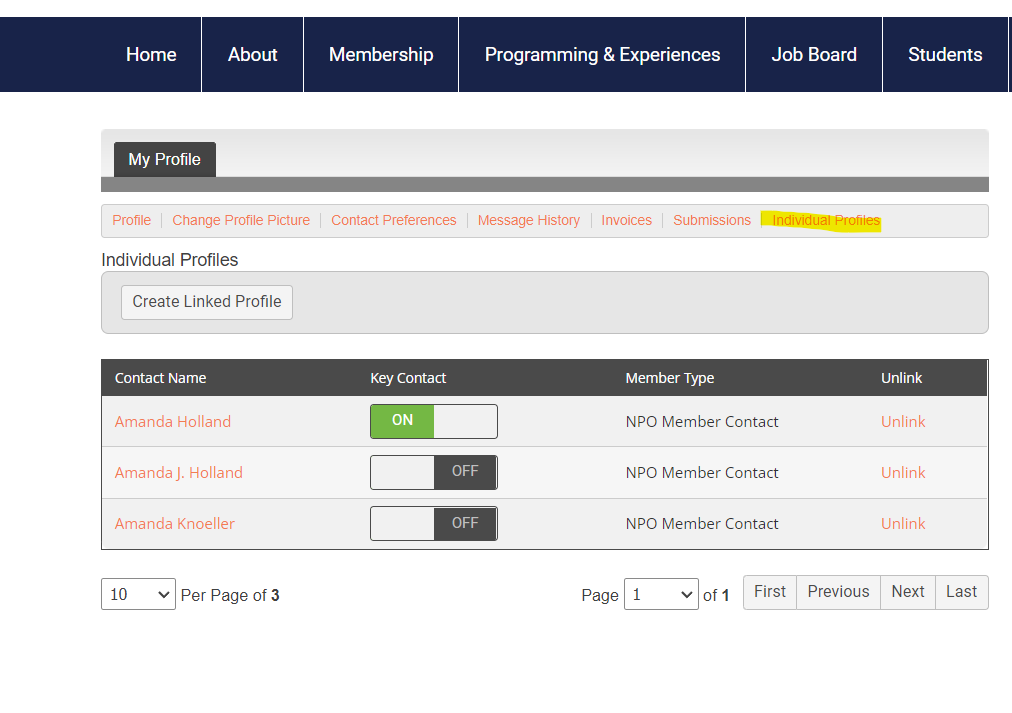
Task: Click Member Type cell for Amanda Holland
Action: pos(702,421)
